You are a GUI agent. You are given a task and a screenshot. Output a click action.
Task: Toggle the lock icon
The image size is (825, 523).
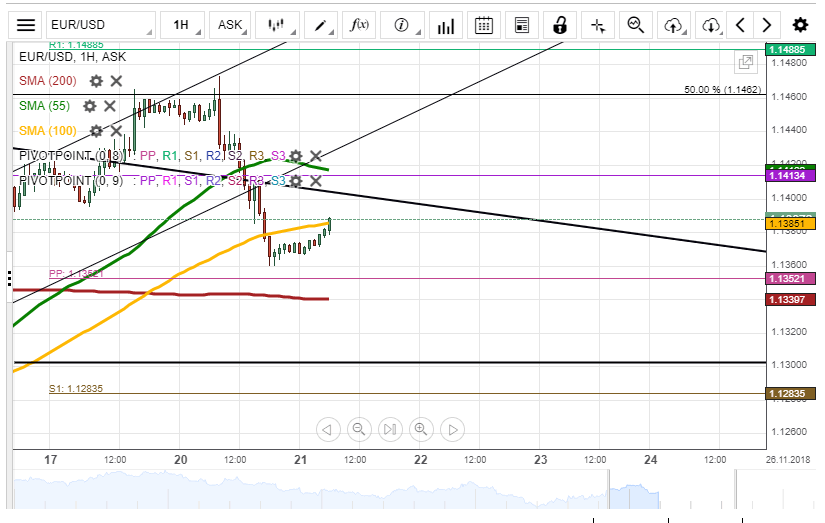pos(560,25)
